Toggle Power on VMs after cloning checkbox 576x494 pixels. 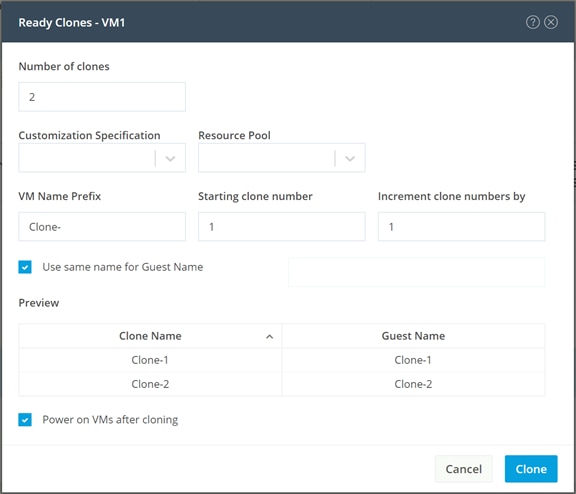[25, 419]
